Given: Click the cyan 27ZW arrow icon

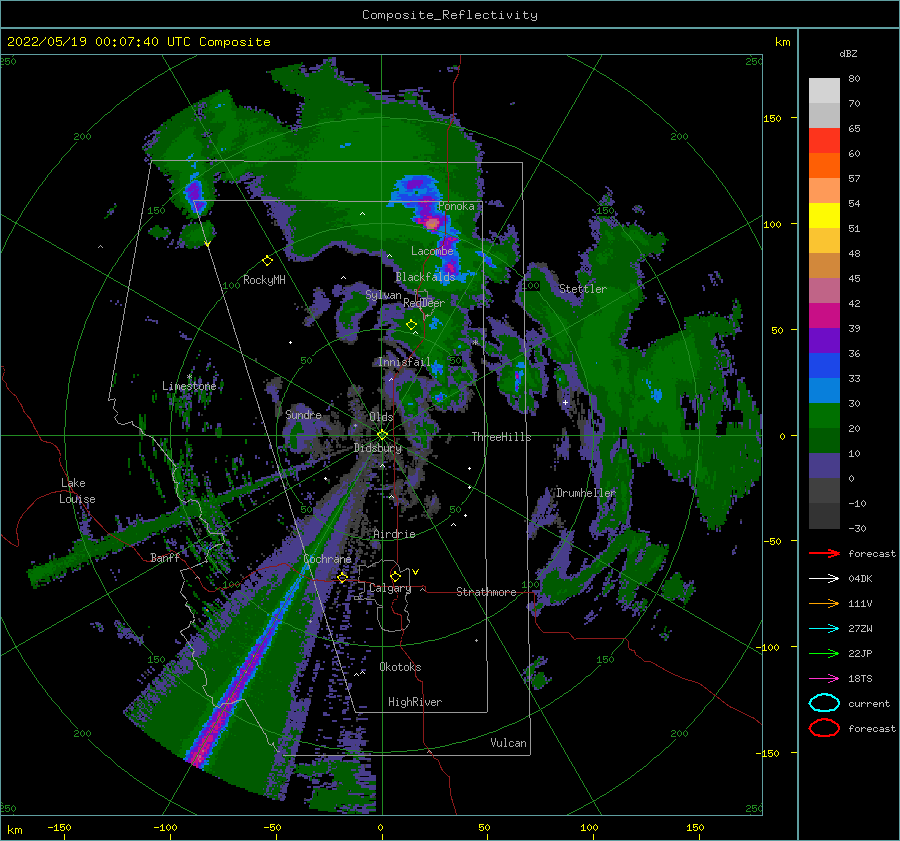Looking at the screenshot, I should [x=824, y=629].
